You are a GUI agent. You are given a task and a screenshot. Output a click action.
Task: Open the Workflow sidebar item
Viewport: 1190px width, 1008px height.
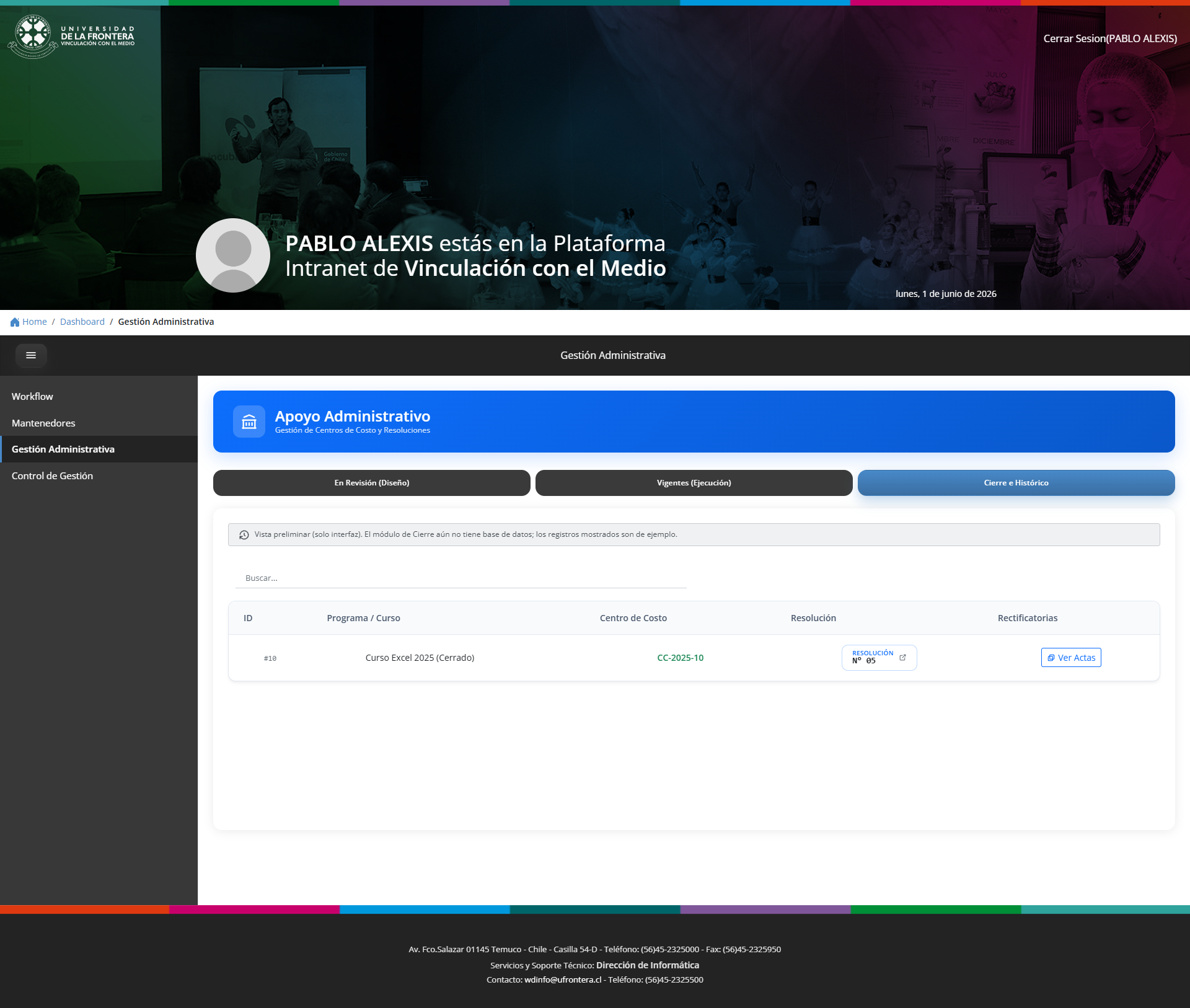tap(99, 396)
